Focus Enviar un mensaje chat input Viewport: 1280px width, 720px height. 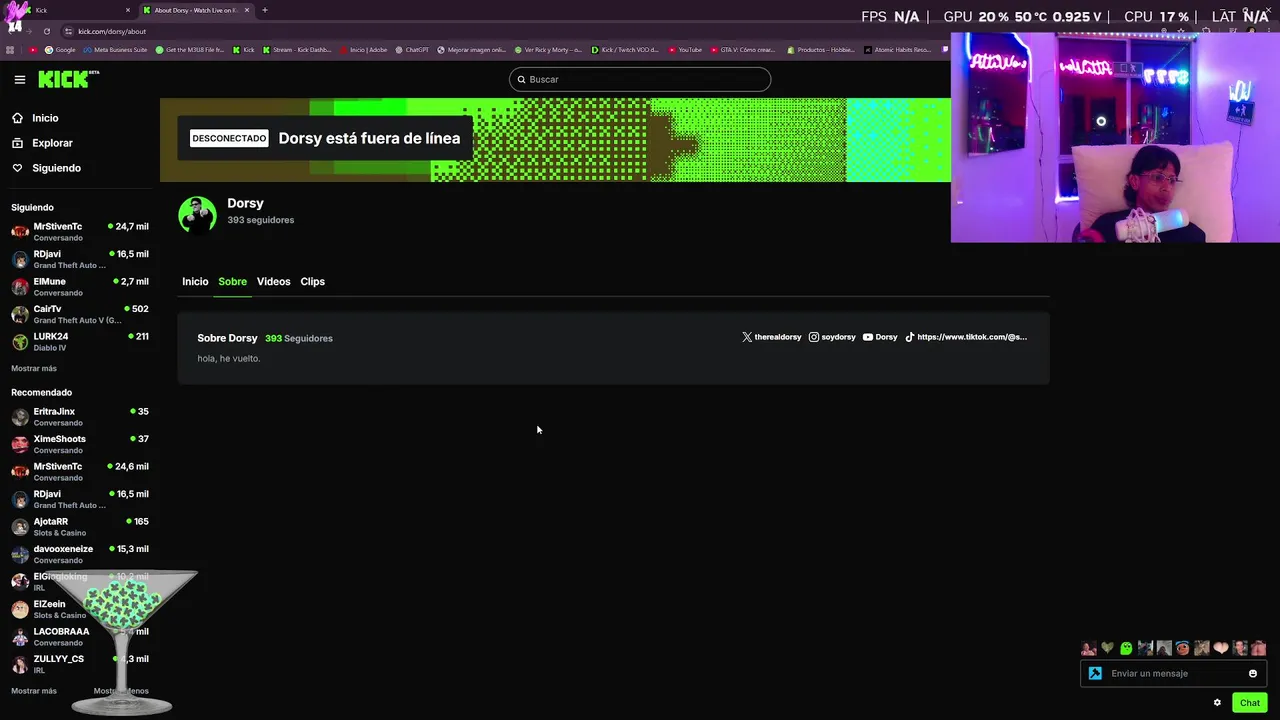1175,673
